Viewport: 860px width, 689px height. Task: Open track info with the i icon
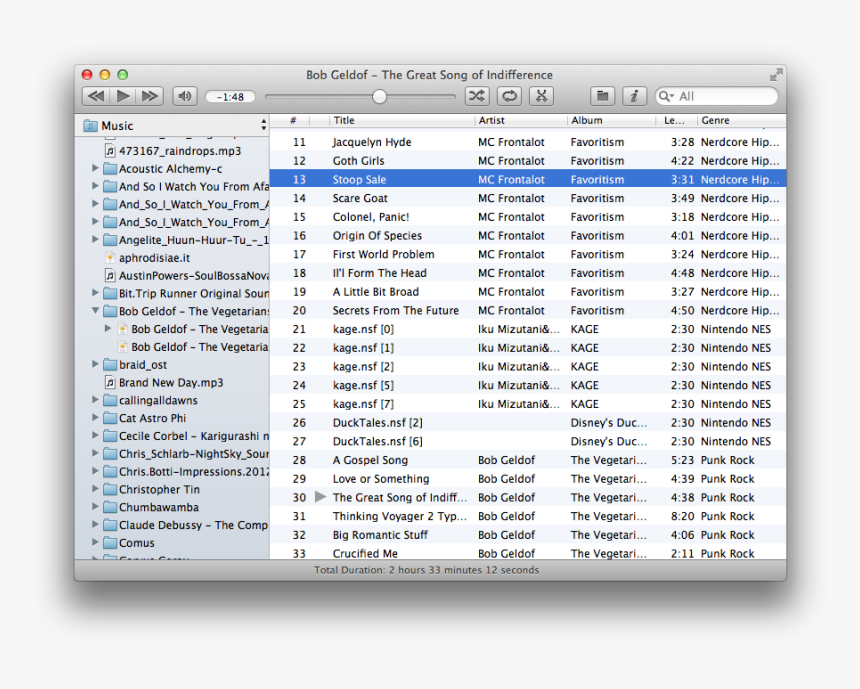tap(634, 95)
